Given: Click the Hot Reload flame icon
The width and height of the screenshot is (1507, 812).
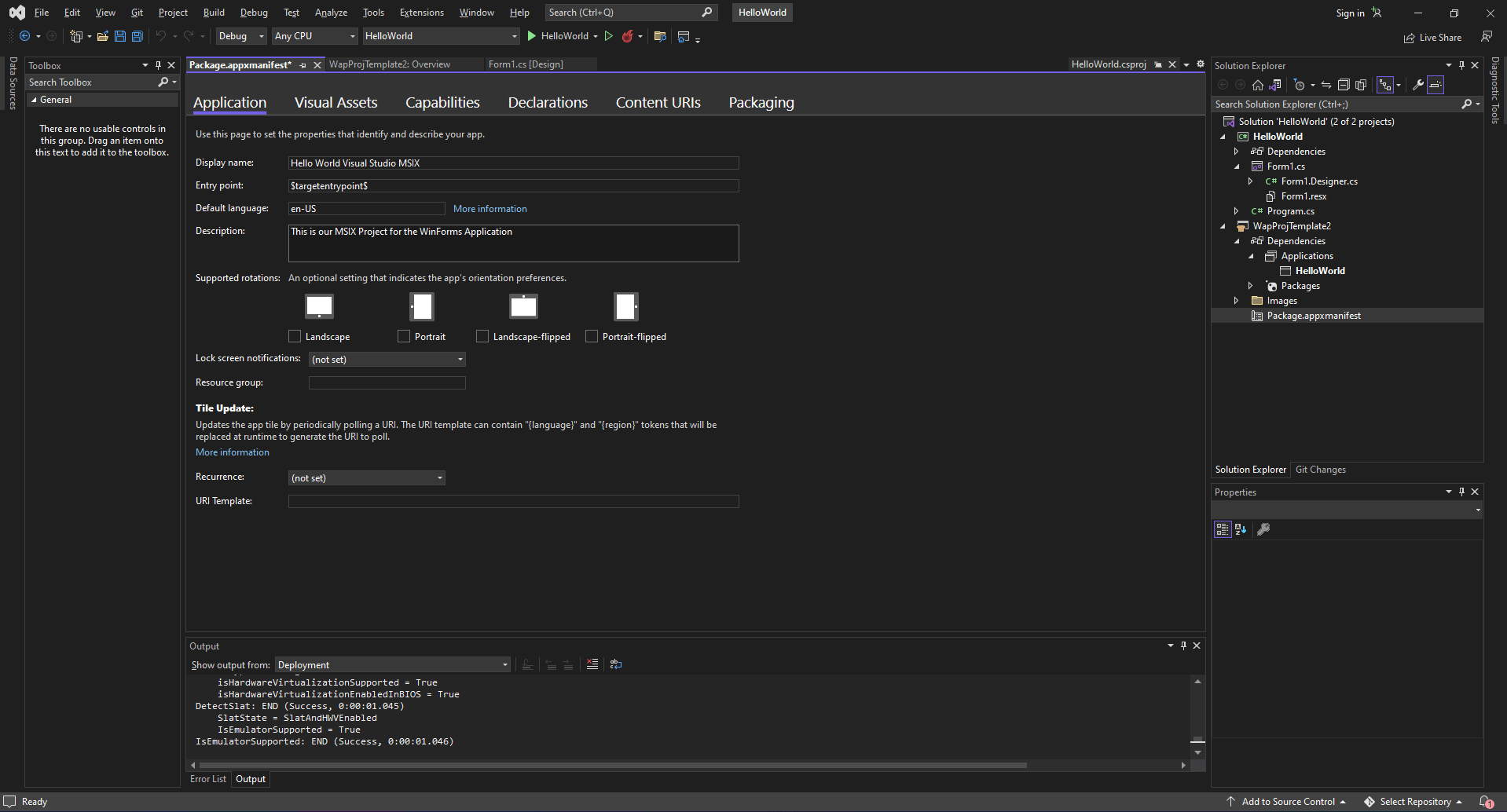Looking at the screenshot, I should point(627,36).
